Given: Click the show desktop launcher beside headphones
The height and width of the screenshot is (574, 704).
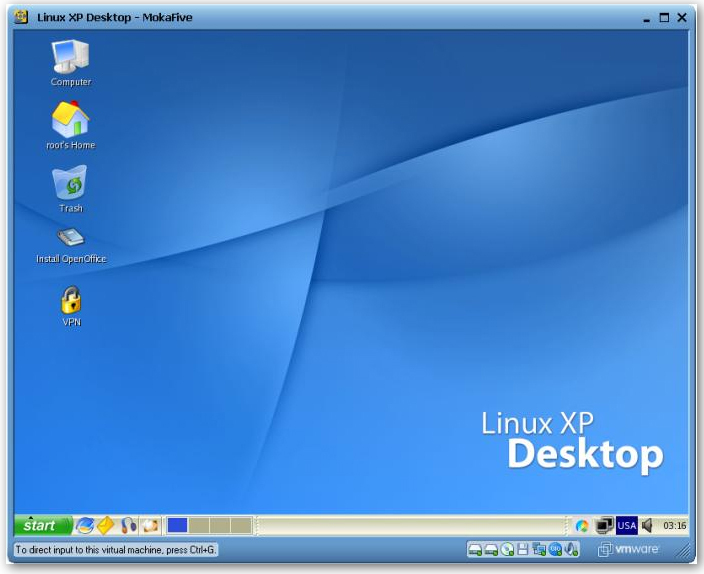Looking at the screenshot, I should (150, 525).
